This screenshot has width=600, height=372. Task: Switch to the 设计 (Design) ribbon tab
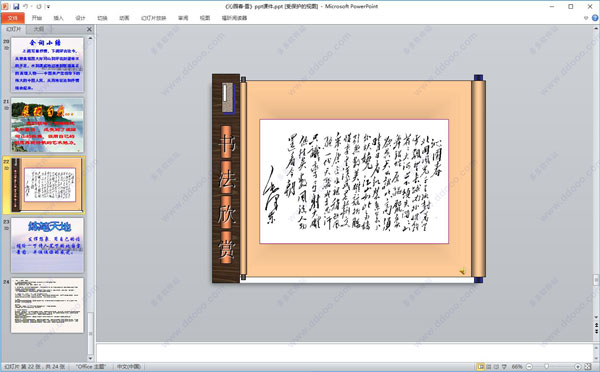[80, 18]
